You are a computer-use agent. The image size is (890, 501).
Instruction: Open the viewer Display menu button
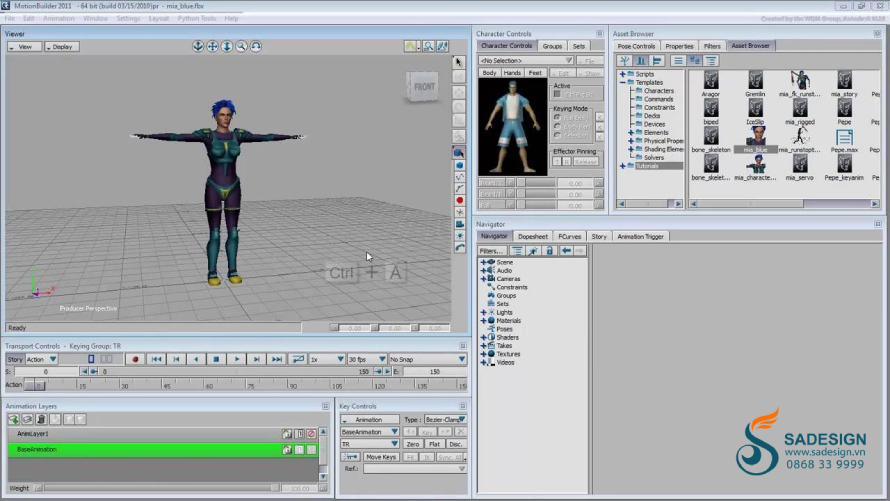click(61, 47)
